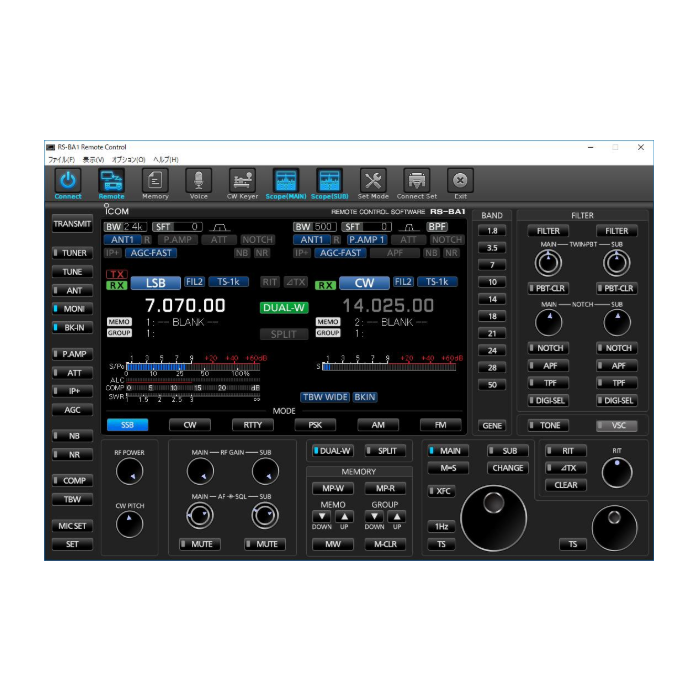Select the 14 MHz band button
700x700 pixels.
[492, 299]
